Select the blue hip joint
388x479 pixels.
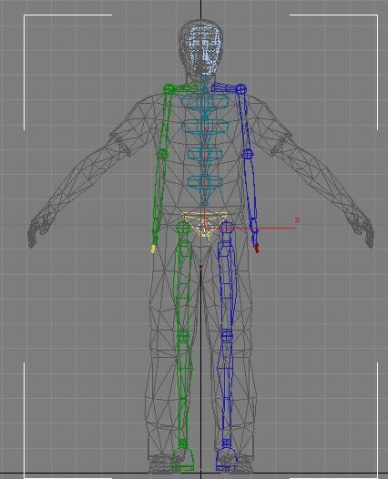(226, 227)
